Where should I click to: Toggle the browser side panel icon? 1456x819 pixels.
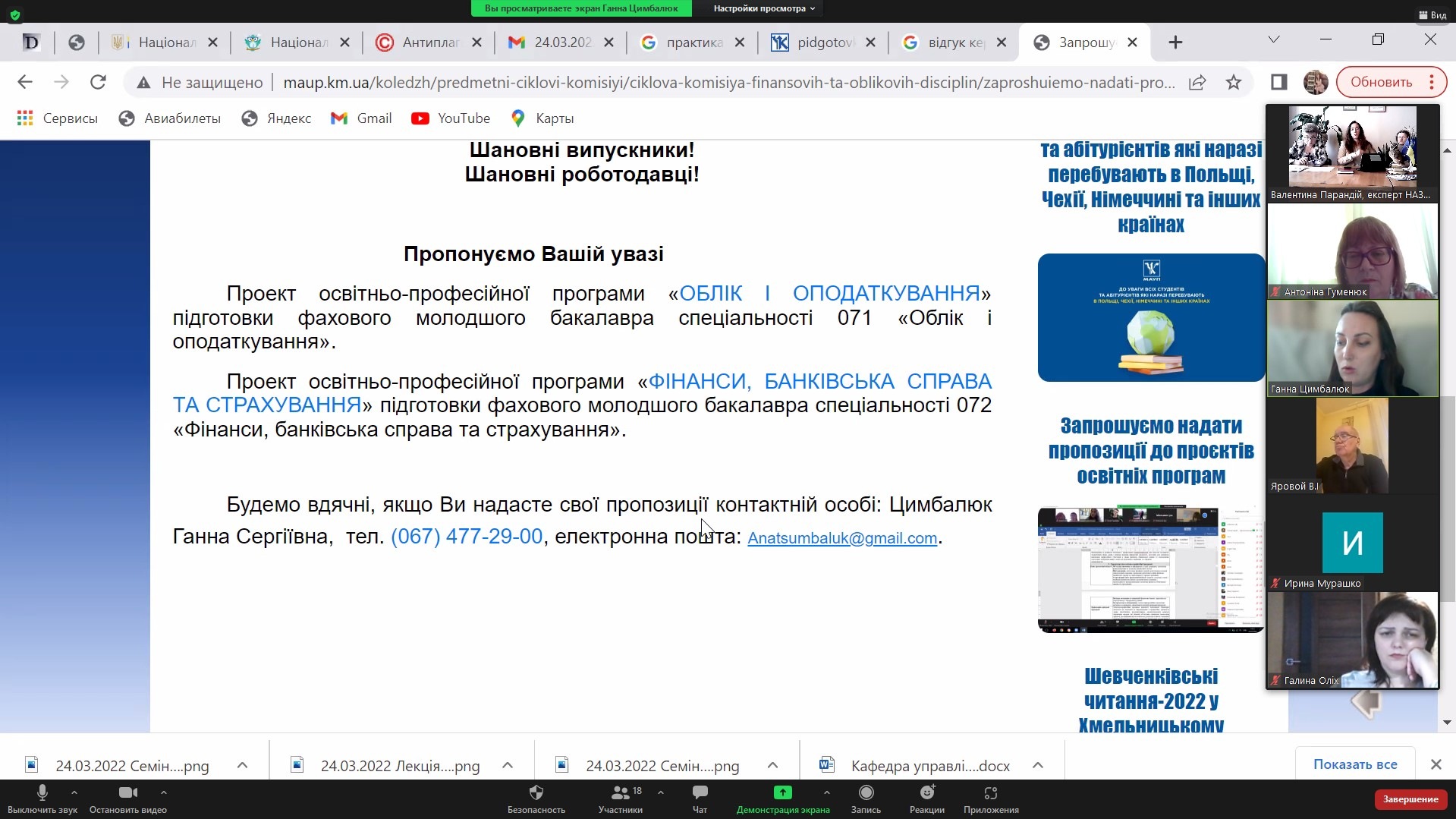(x=1278, y=82)
